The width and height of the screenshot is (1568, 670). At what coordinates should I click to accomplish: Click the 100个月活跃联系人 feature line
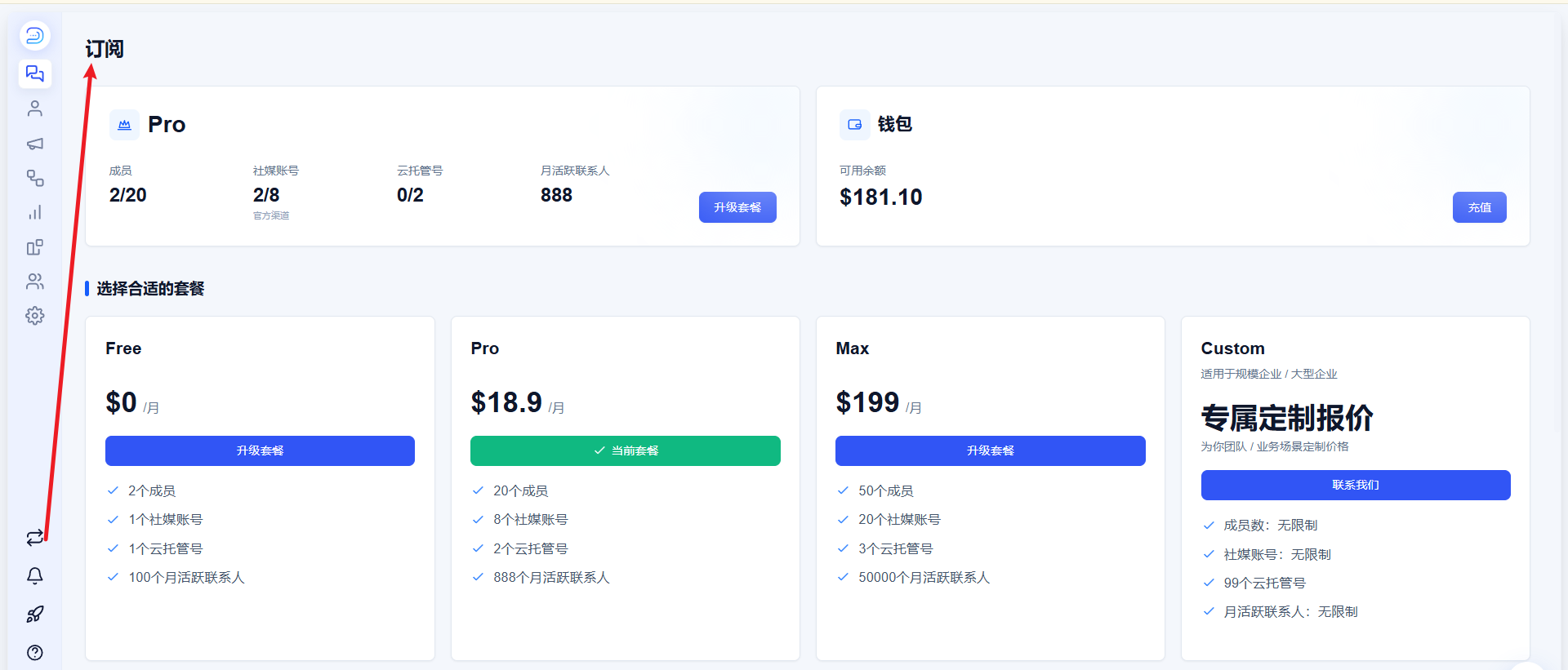[x=186, y=578]
